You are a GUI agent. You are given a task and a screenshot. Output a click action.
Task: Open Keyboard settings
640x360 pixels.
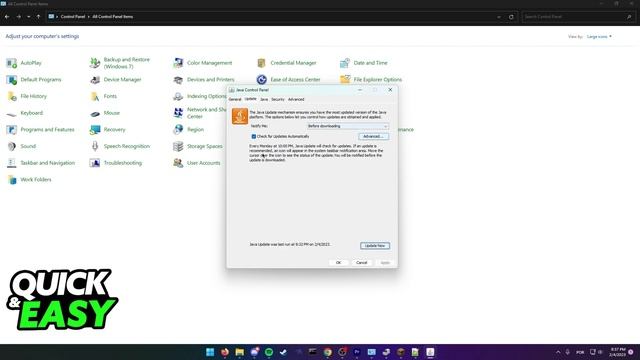(x=25, y=113)
